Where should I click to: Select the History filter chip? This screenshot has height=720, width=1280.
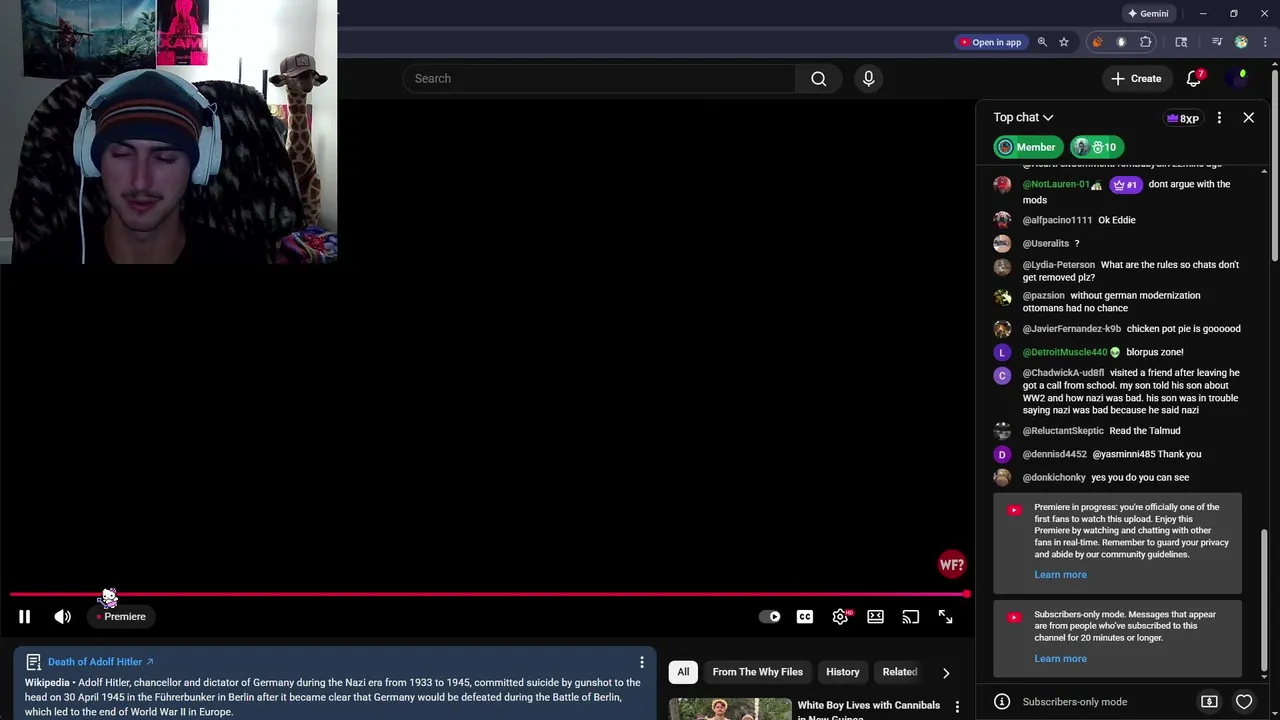point(842,672)
